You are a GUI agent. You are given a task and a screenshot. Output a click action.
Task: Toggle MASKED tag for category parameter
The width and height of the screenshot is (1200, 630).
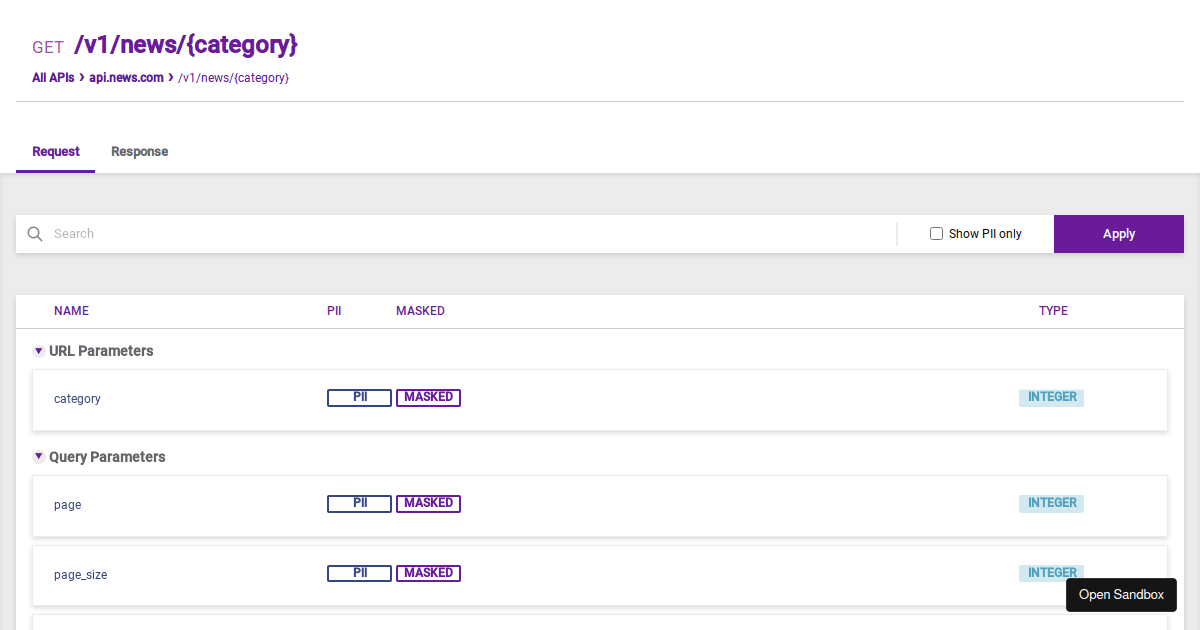point(428,397)
